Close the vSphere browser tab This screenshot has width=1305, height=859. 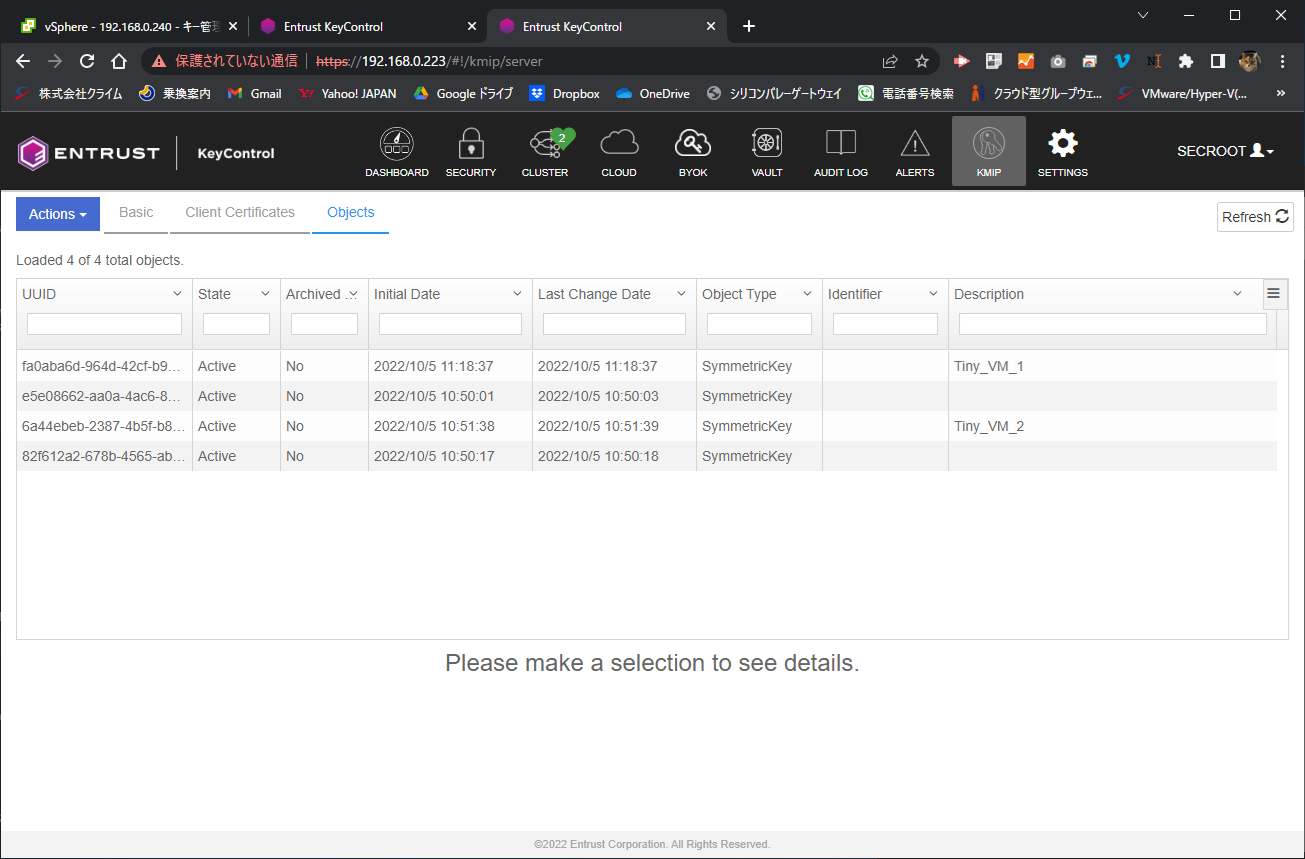coord(233,26)
